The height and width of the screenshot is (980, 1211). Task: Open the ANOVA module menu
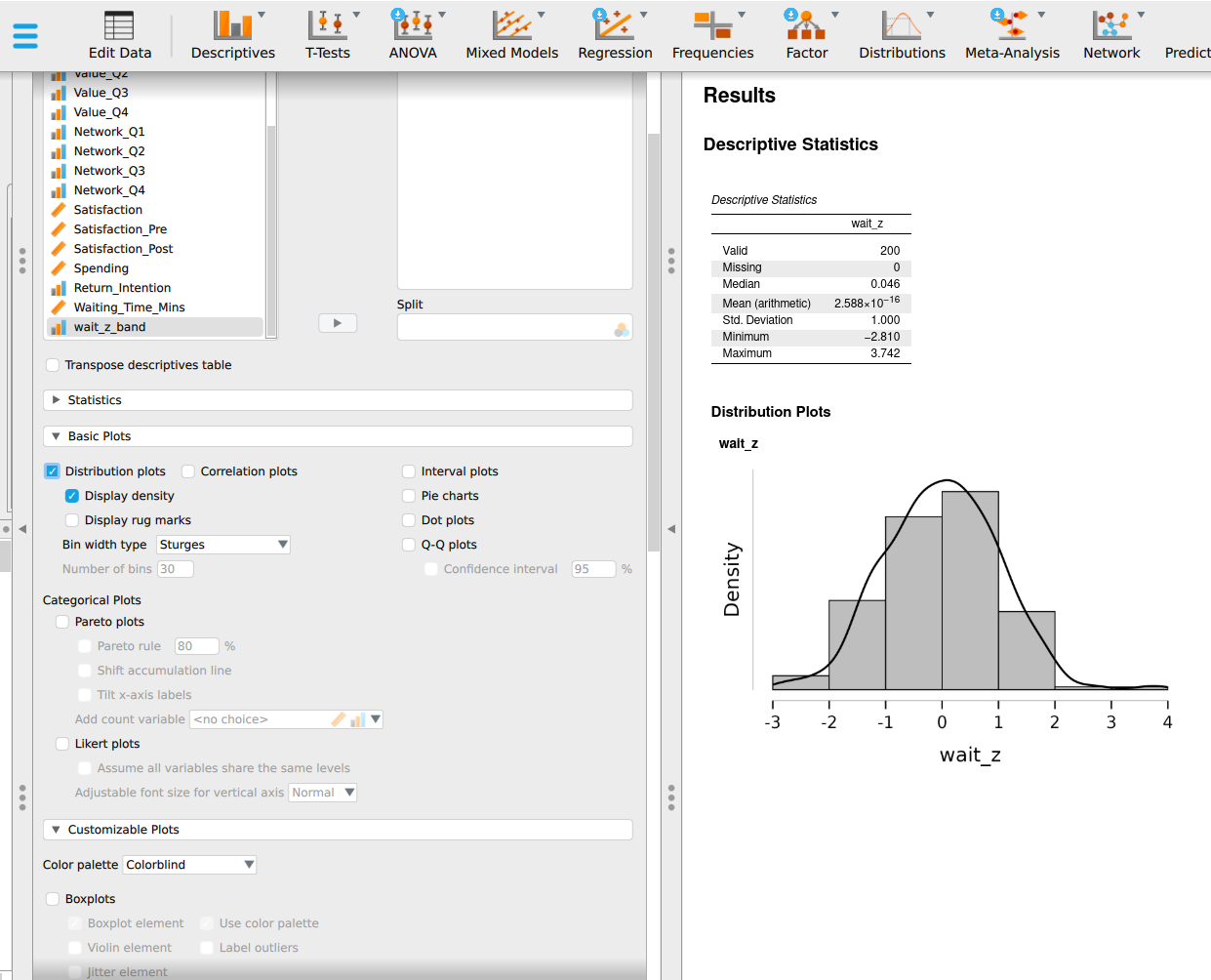click(x=414, y=35)
